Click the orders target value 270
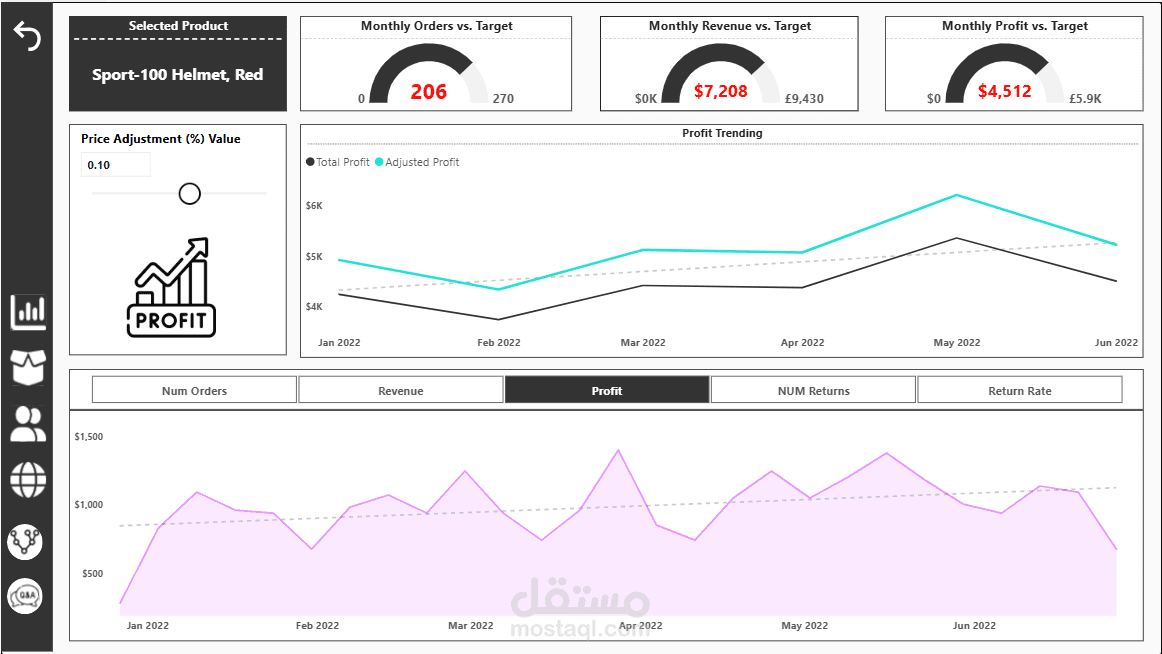The height and width of the screenshot is (654, 1162). click(503, 99)
